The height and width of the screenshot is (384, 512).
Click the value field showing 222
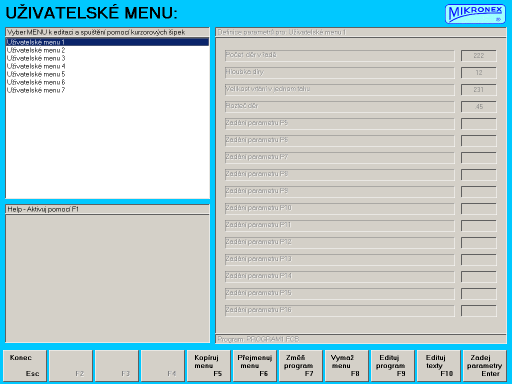tap(479, 56)
